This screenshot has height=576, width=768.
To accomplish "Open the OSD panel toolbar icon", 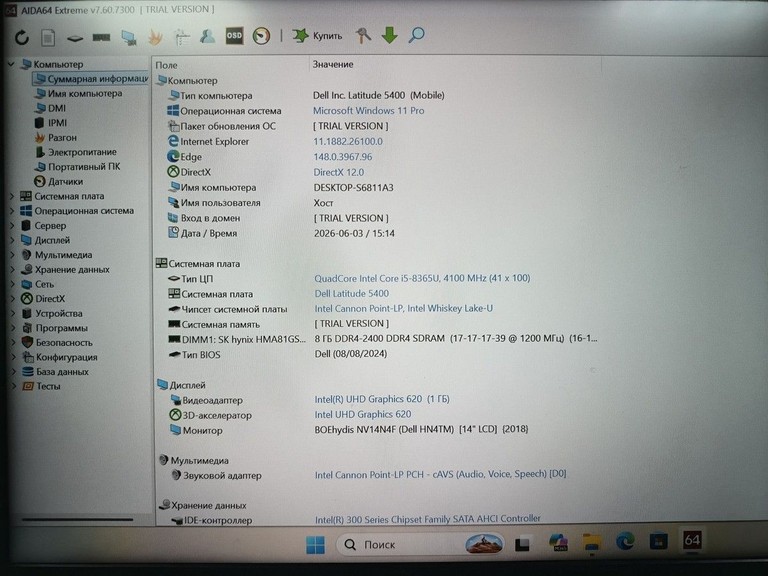I will point(234,36).
